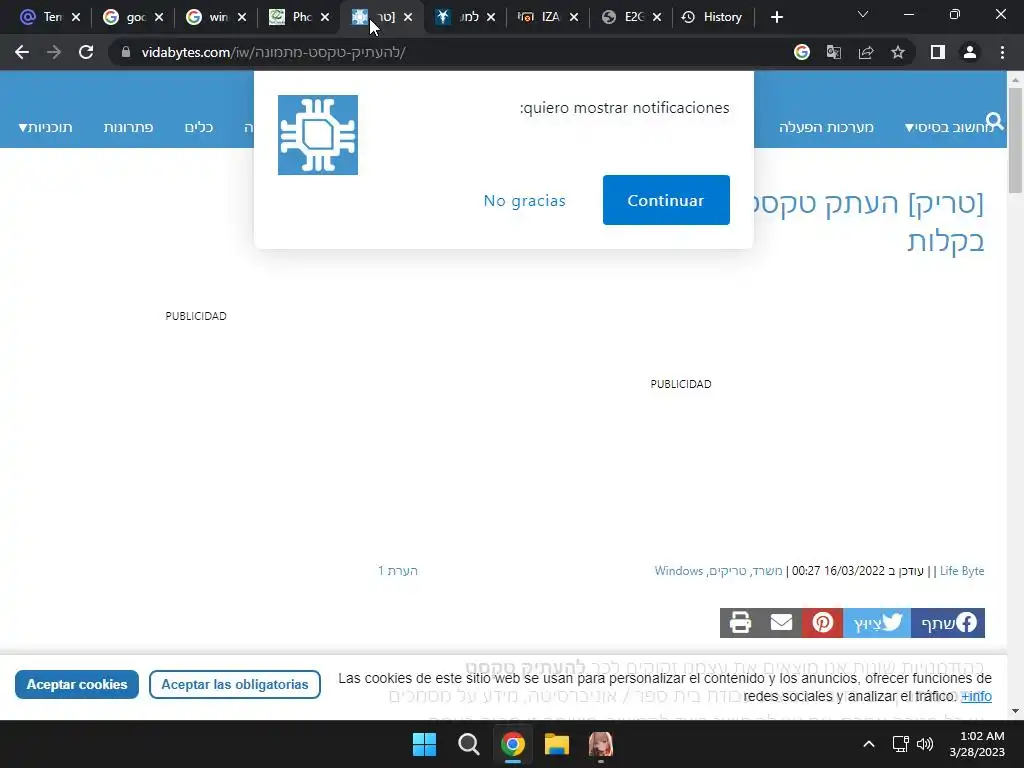
Task: Click Aceptar cookies button
Action: [77, 684]
